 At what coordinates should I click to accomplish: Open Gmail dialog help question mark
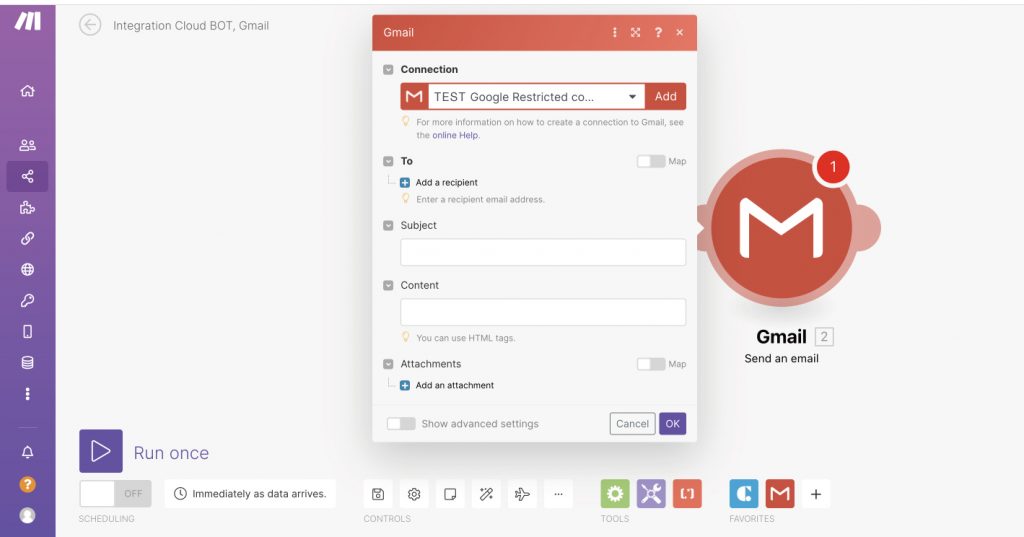[x=658, y=33]
